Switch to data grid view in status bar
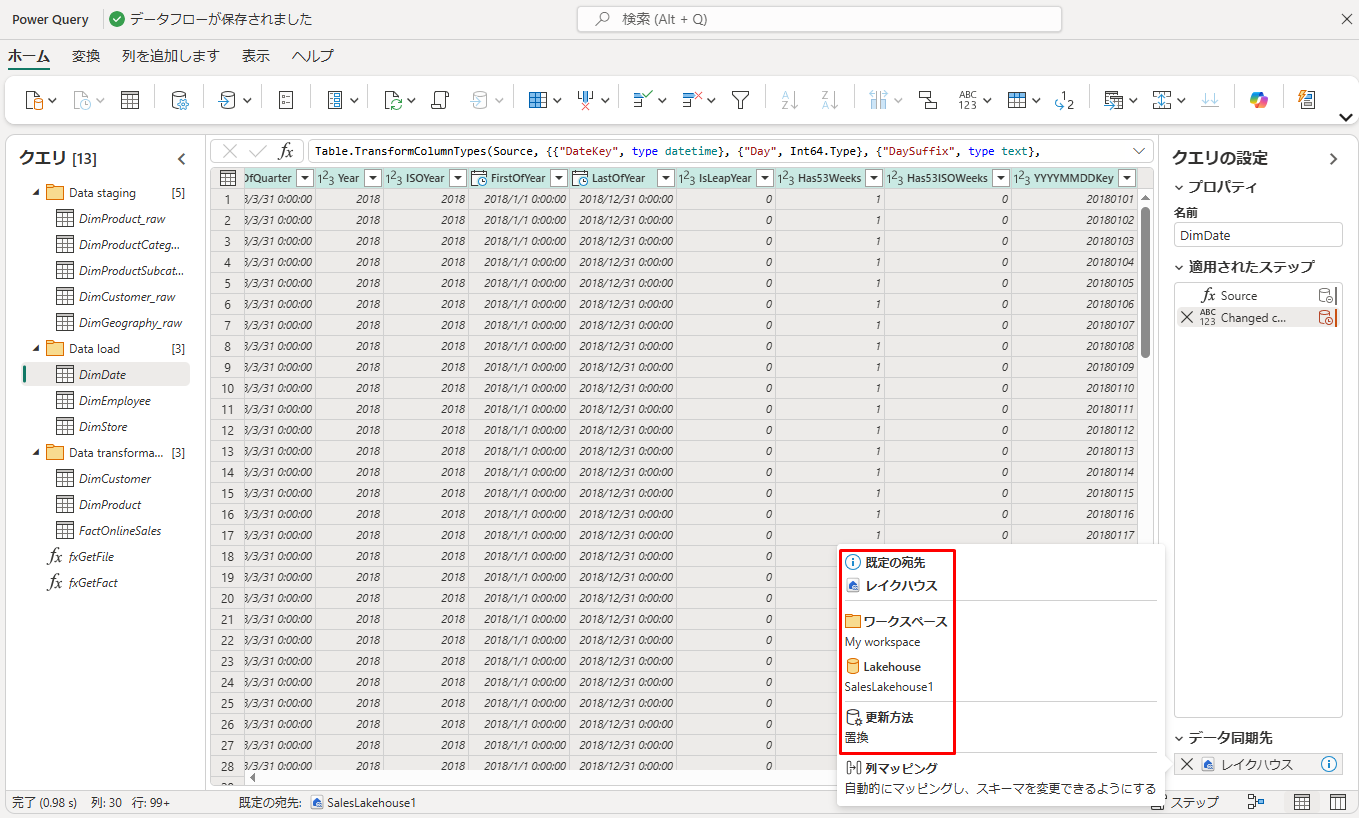 1302,802
